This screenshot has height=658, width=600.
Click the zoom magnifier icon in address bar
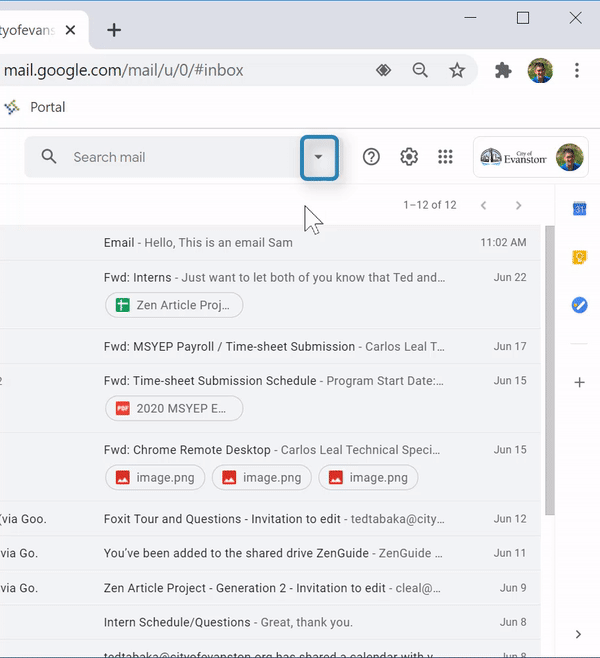coord(420,70)
